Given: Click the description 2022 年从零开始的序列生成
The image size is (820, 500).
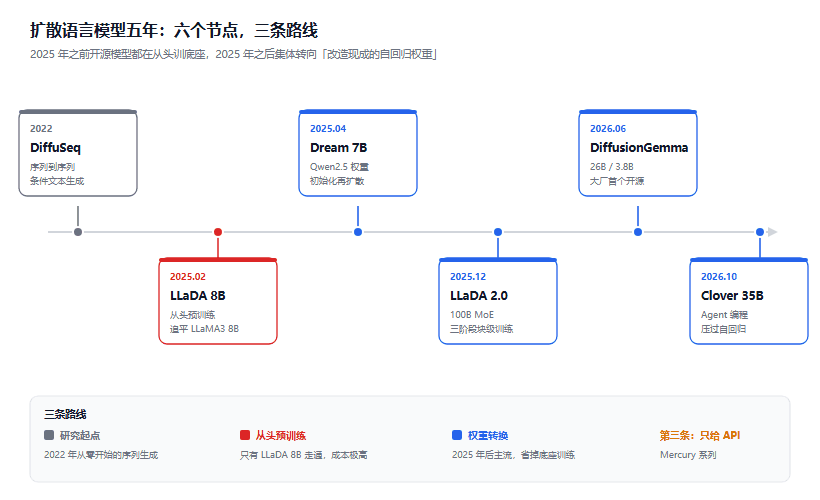Looking at the screenshot, I should coord(101,455).
